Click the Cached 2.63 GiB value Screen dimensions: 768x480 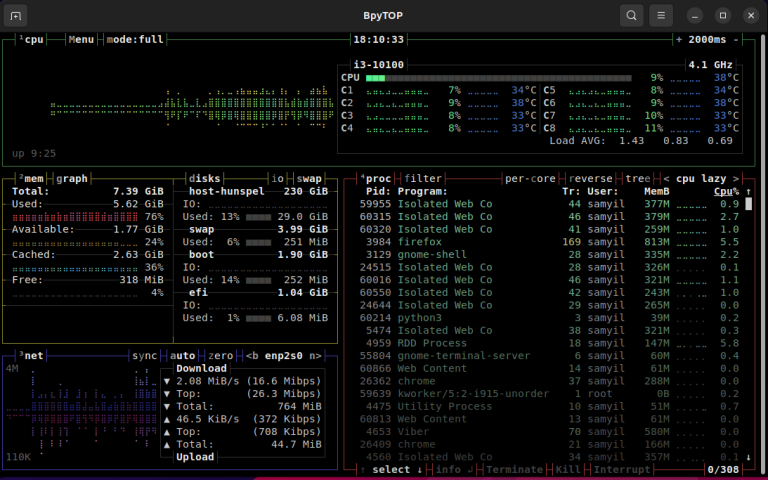pos(138,255)
